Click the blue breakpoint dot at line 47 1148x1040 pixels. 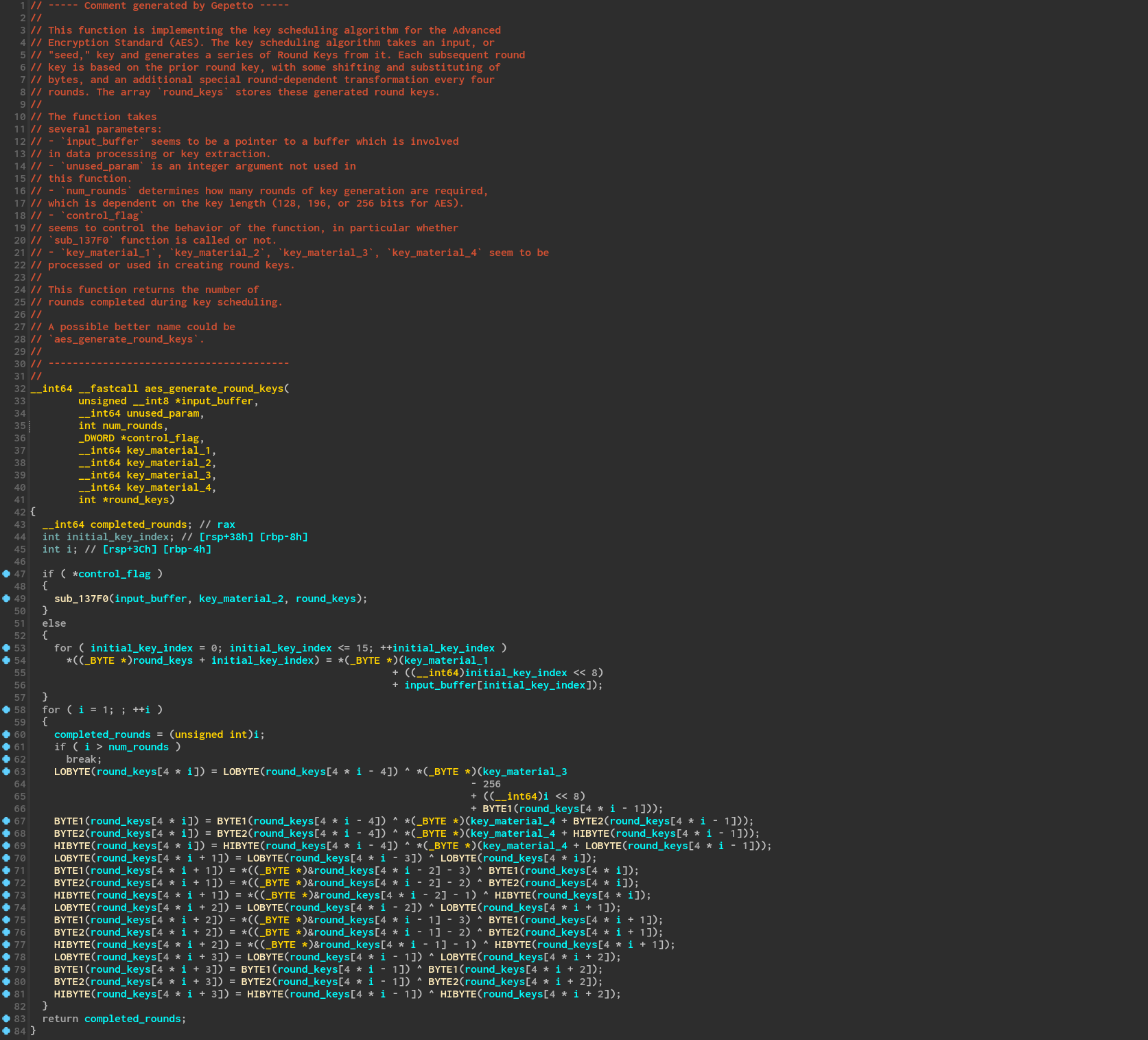6,574
